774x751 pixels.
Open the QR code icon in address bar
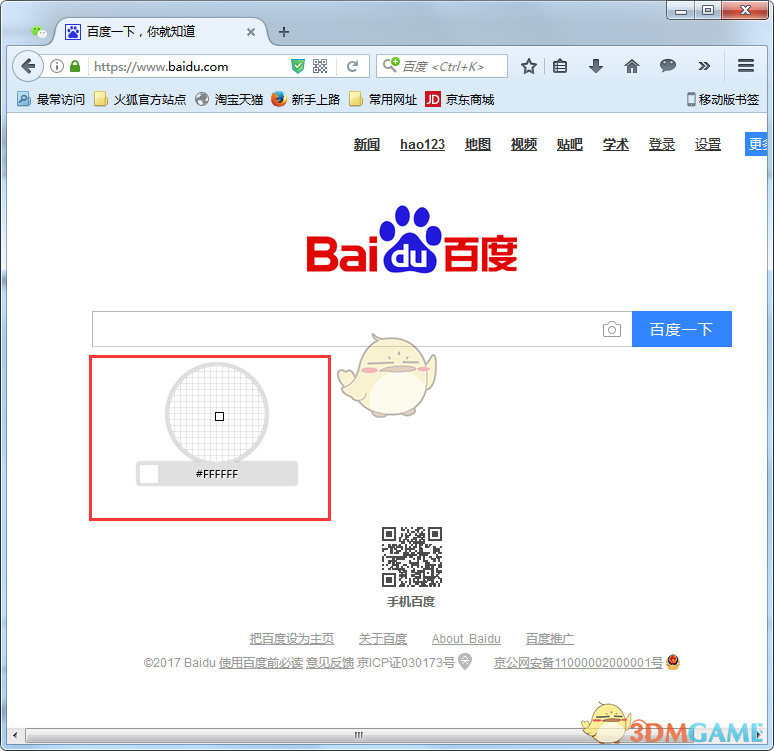click(320, 66)
